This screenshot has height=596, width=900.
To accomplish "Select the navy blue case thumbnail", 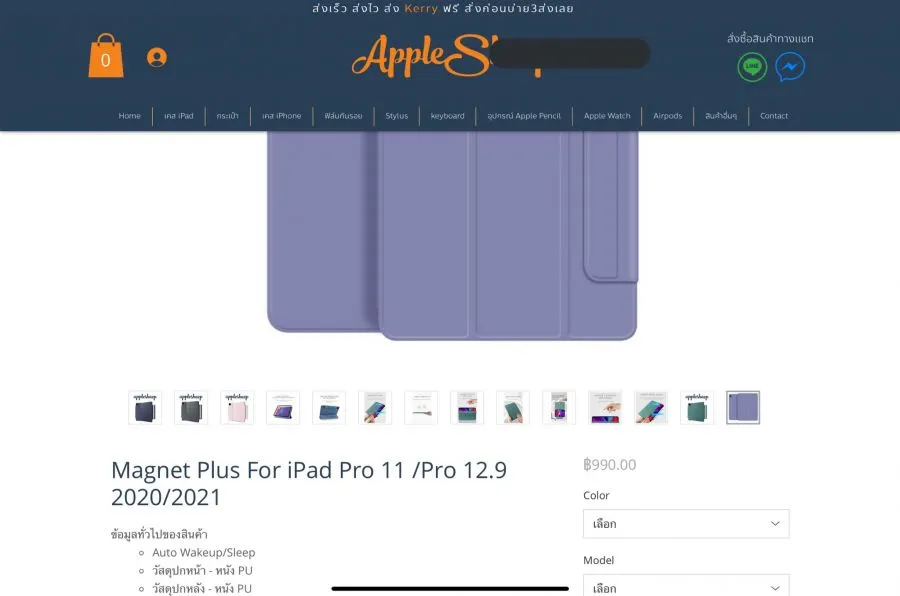I will (145, 408).
